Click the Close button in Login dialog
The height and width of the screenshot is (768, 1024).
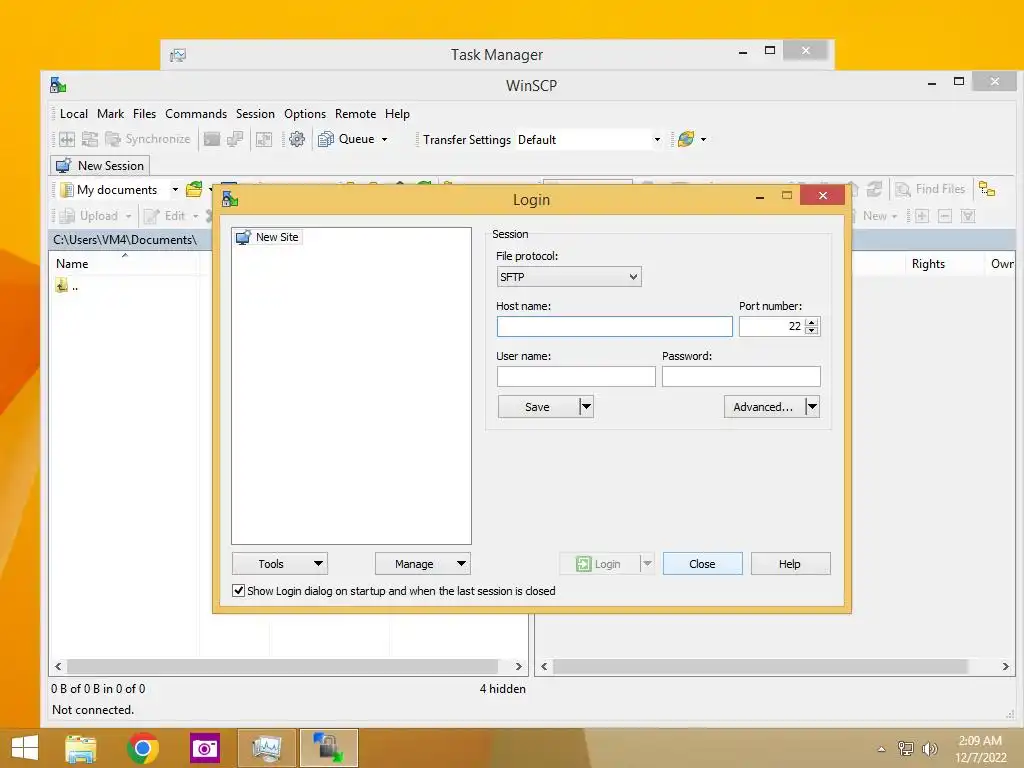click(x=703, y=564)
